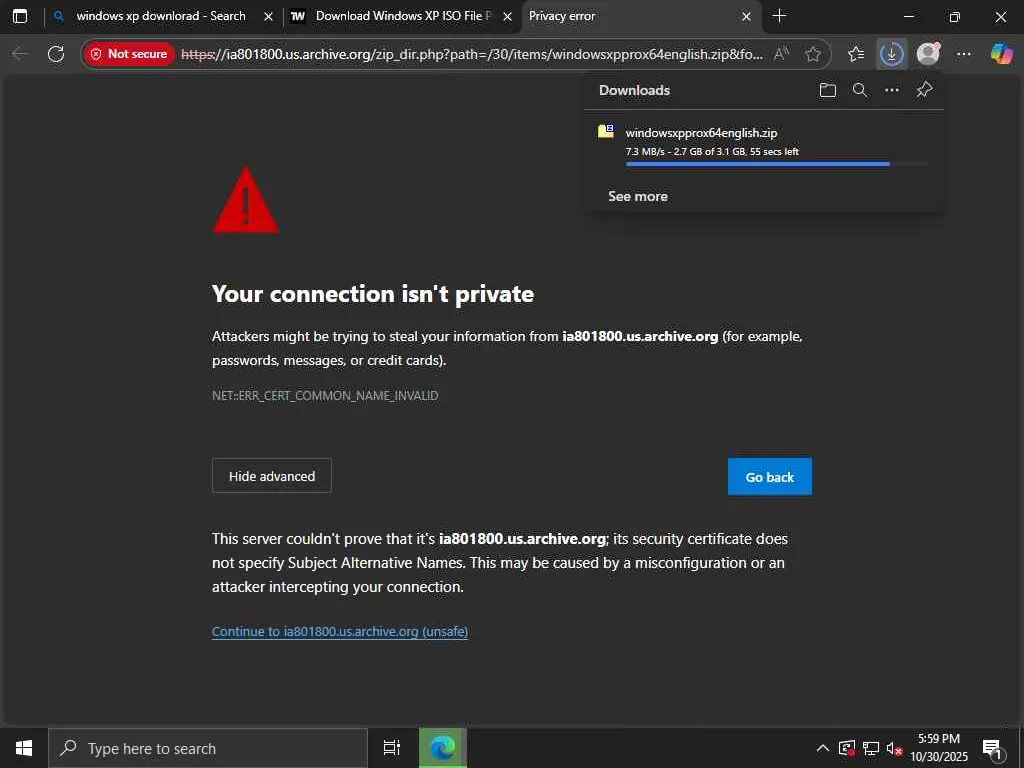Click the security tray icon with red dot

(x=847, y=748)
